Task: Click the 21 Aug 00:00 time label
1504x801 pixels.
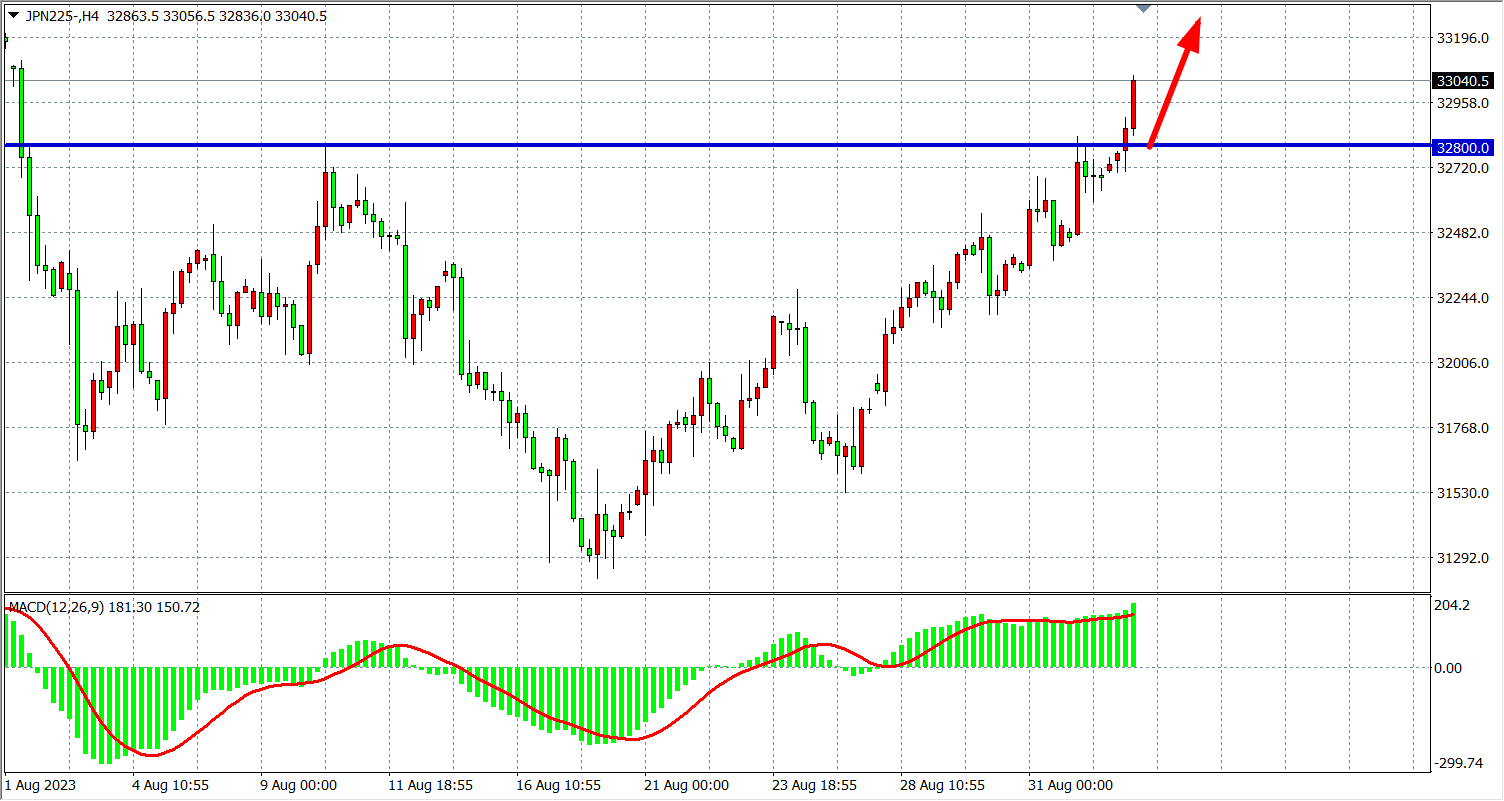Action: coord(687,785)
